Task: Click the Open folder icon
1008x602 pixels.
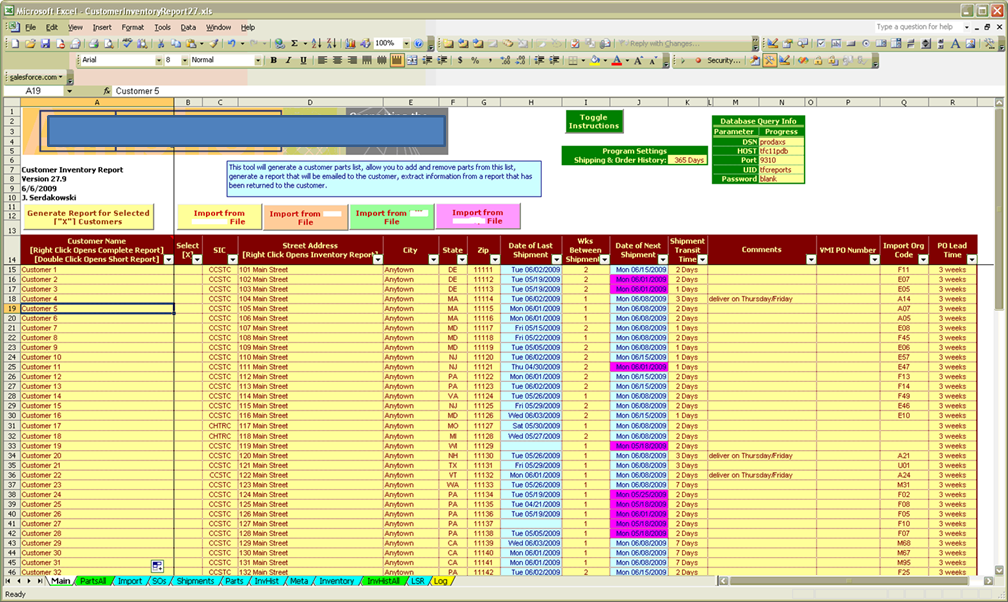Action: coord(30,44)
